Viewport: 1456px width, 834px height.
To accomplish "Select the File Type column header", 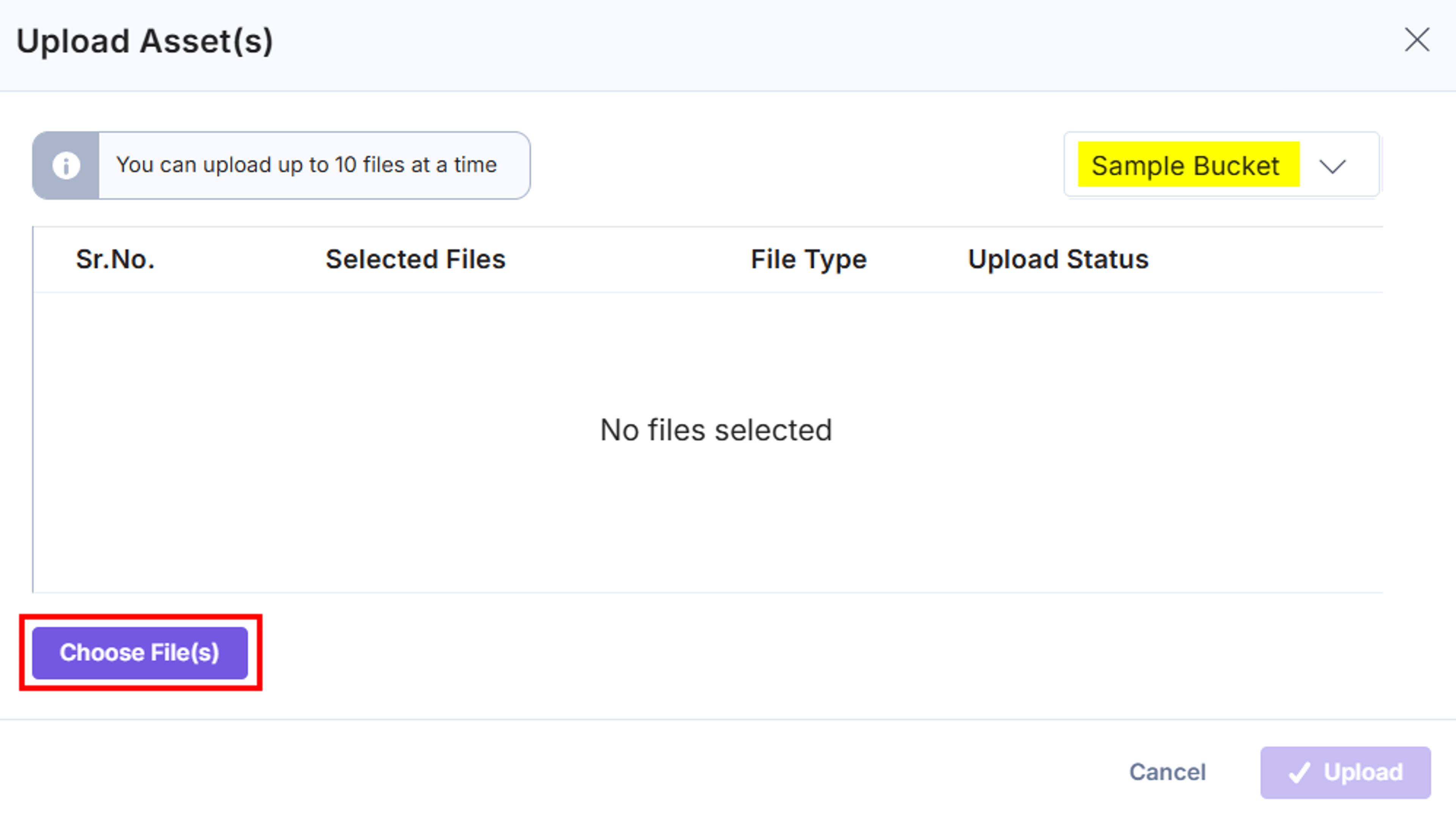I will point(809,260).
